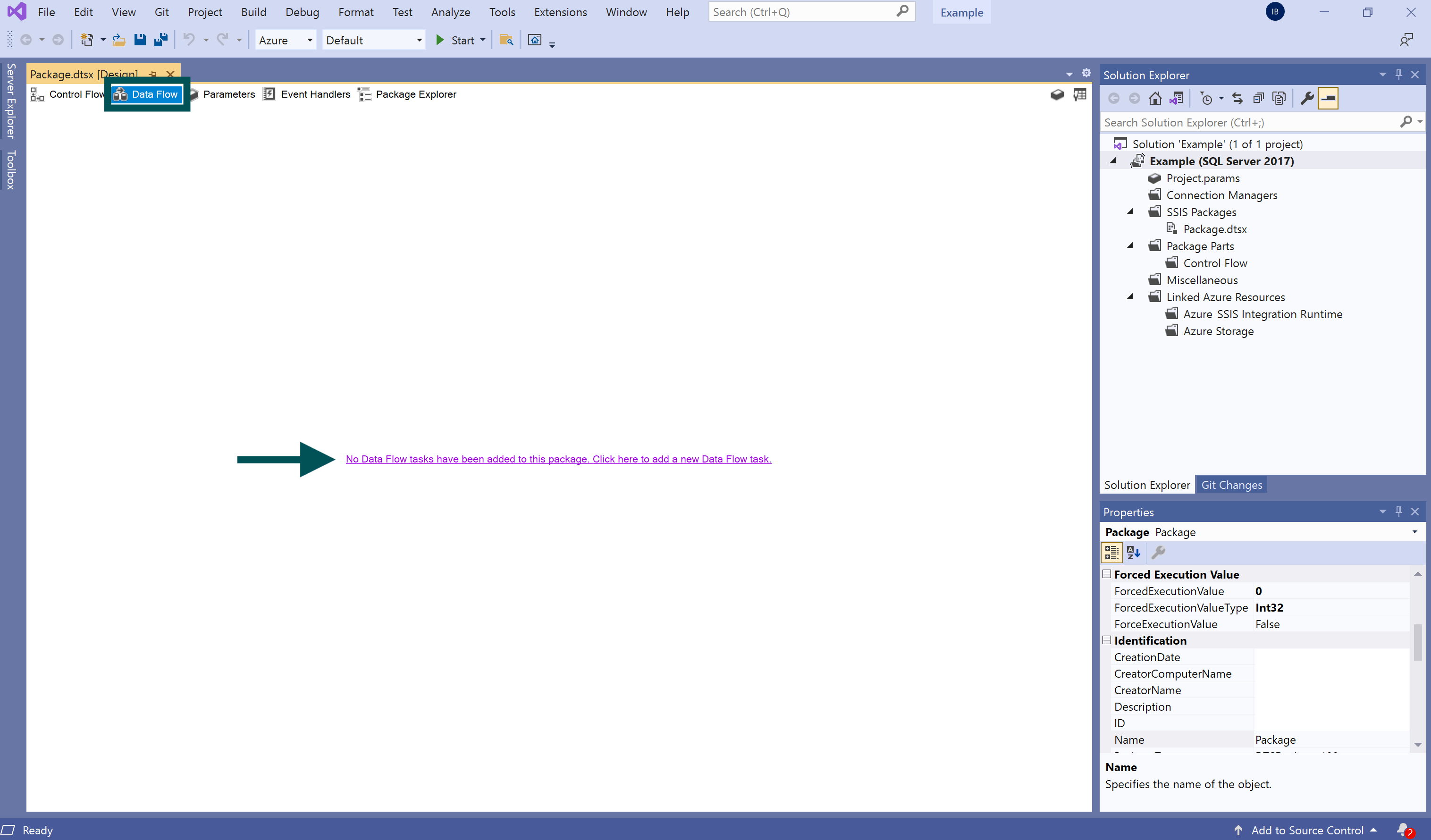Screen dimensions: 1431x840
Task: Open the Extensions menu
Action: click(561, 12)
